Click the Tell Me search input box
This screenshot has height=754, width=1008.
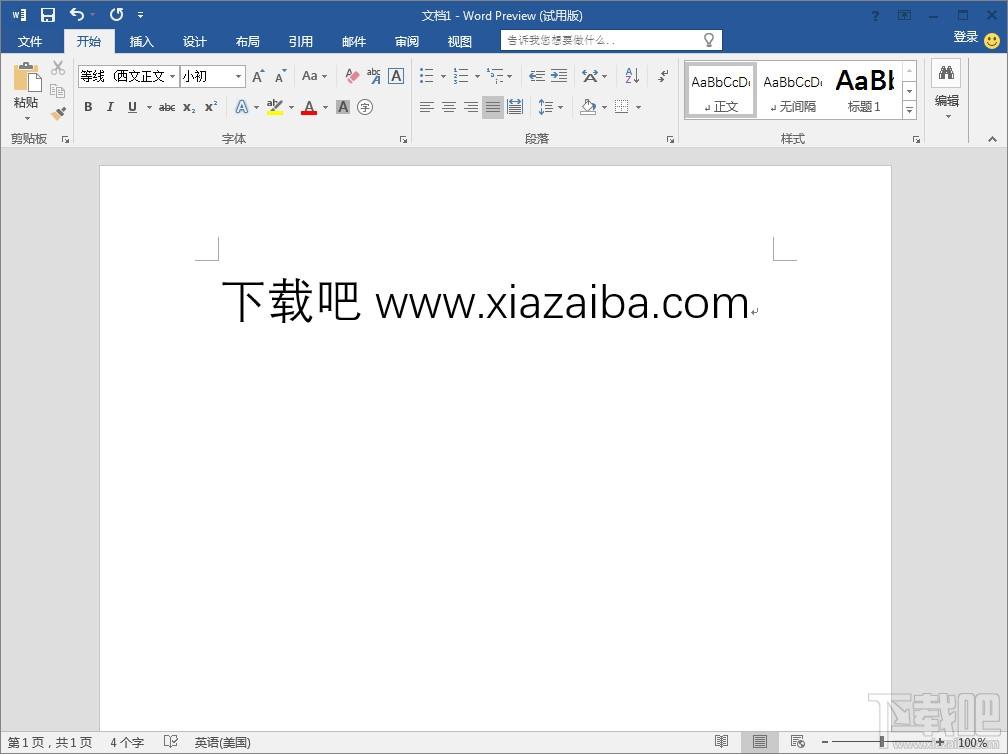tap(611, 40)
